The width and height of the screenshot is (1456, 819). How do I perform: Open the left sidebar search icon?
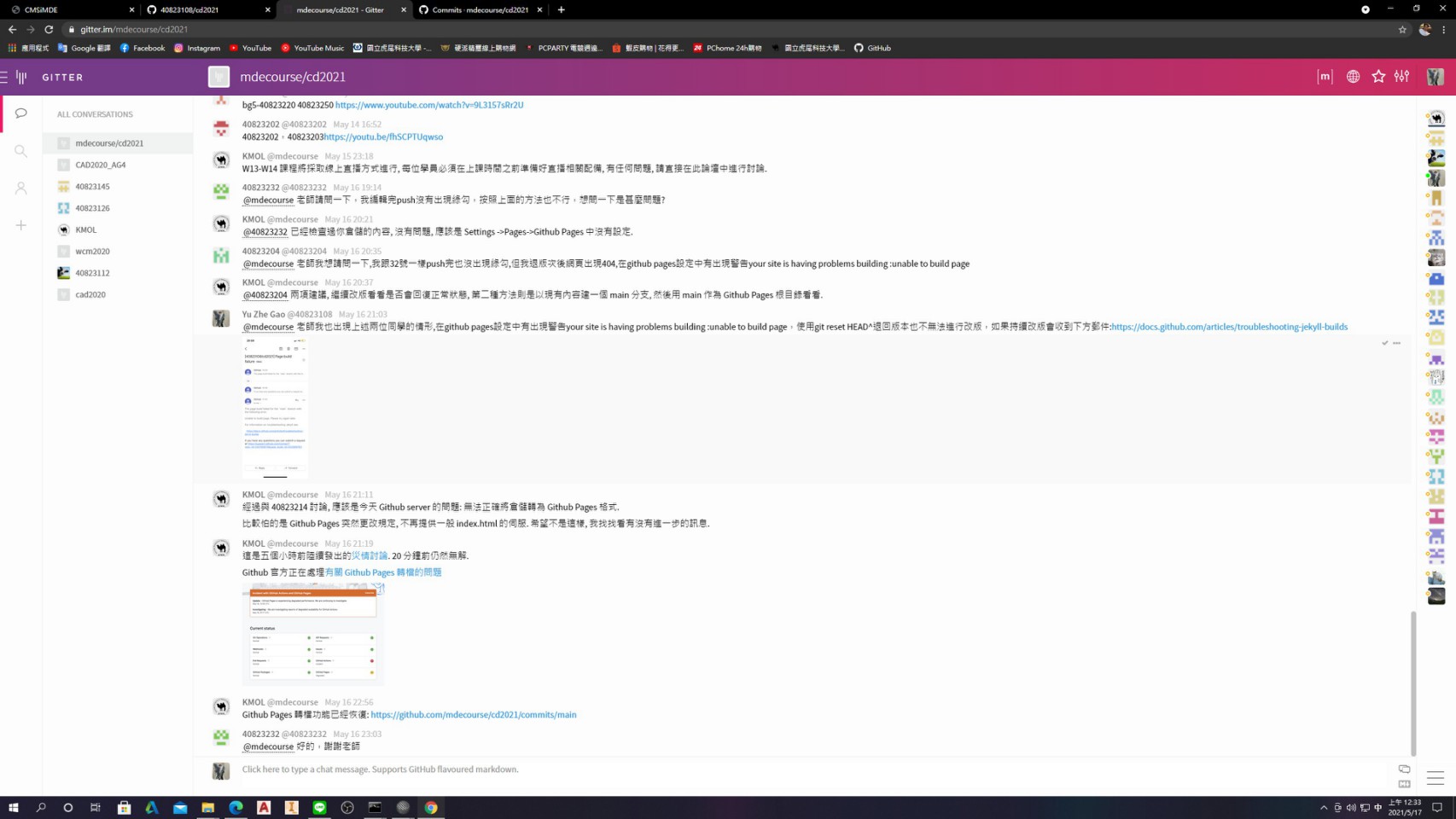coord(21,151)
